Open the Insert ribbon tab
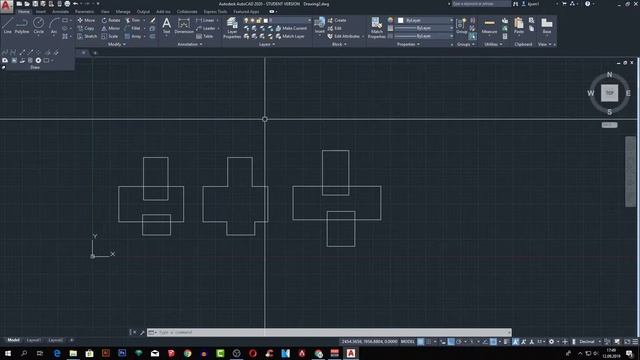 [x=41, y=11]
